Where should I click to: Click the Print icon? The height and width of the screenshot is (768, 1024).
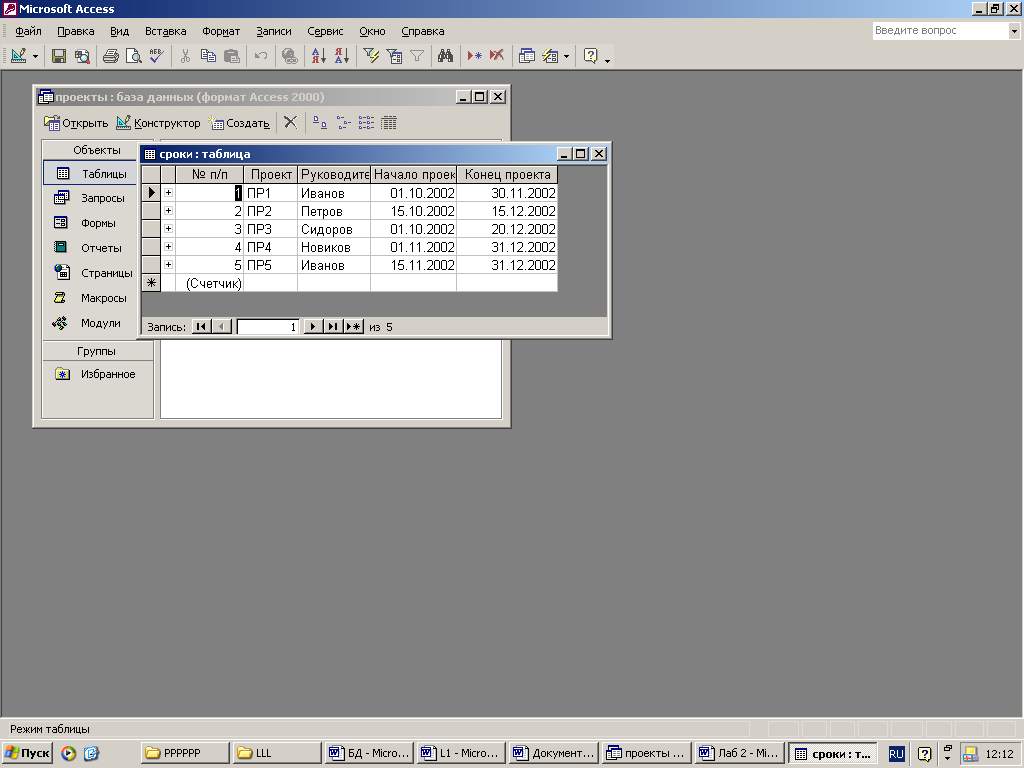[x=110, y=56]
